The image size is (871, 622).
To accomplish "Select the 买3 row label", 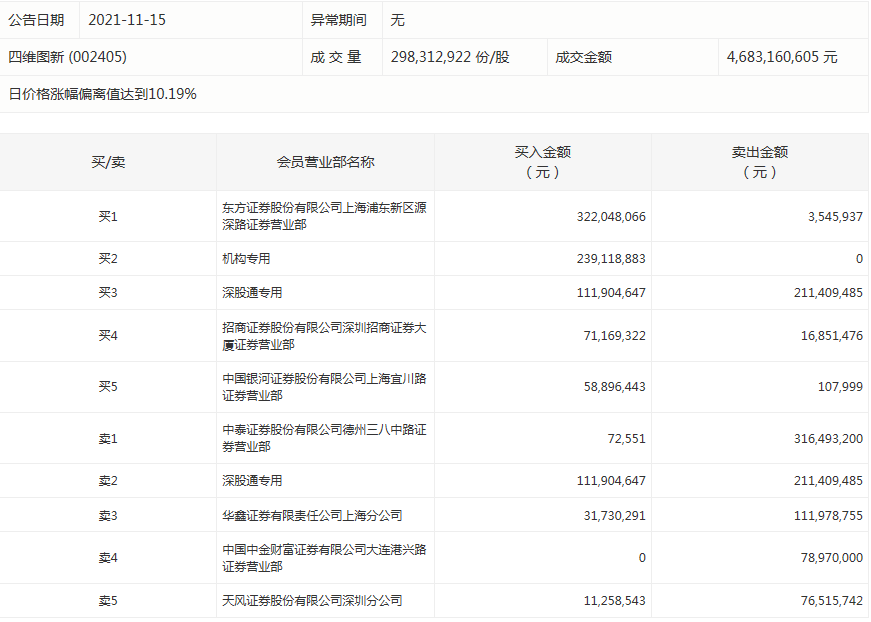I will [x=108, y=293].
